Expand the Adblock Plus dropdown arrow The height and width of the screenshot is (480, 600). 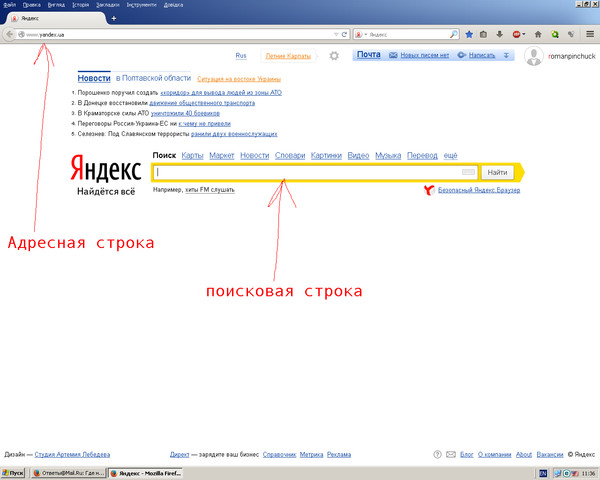524,34
